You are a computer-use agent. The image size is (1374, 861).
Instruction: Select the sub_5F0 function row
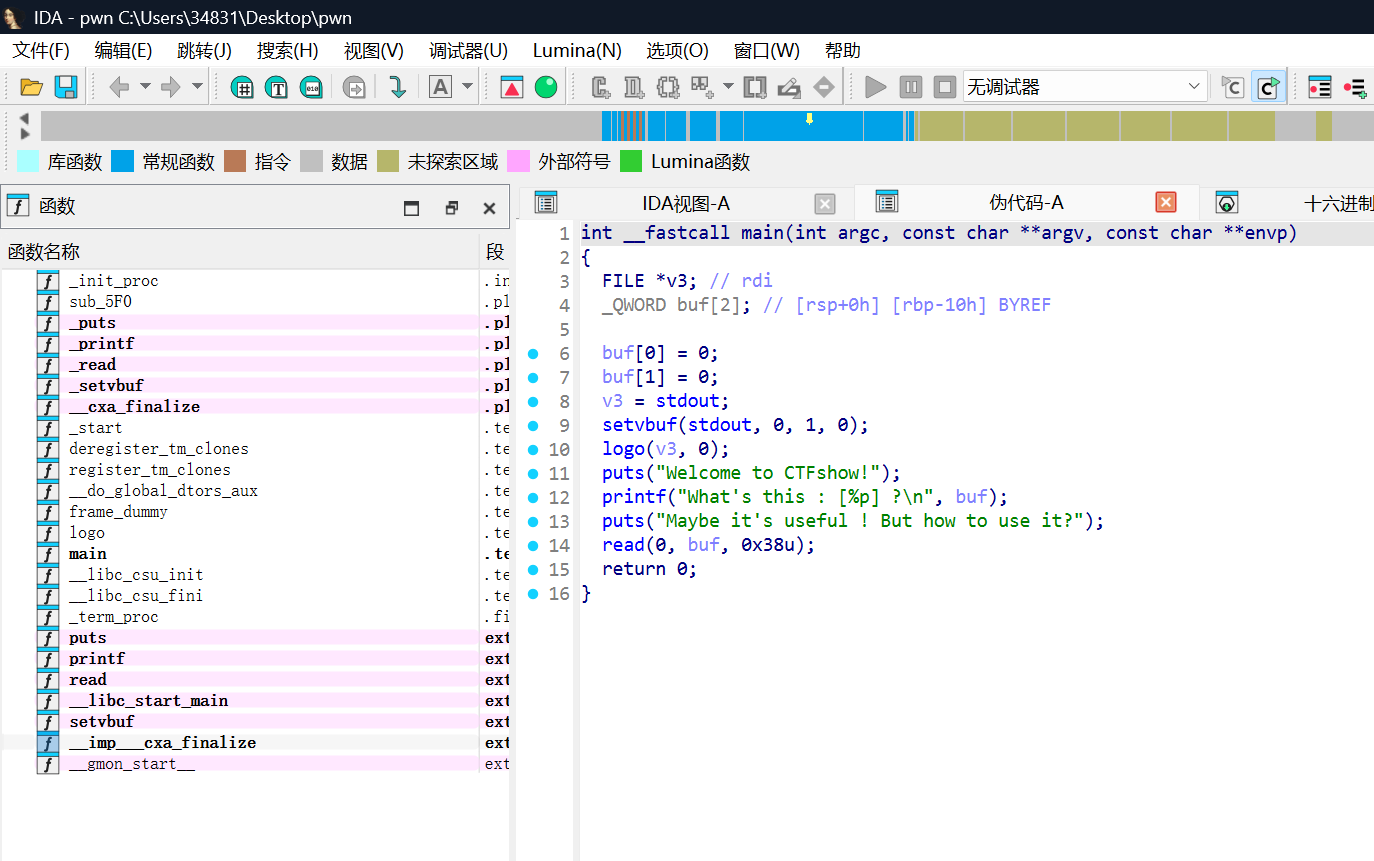[x=255, y=302]
